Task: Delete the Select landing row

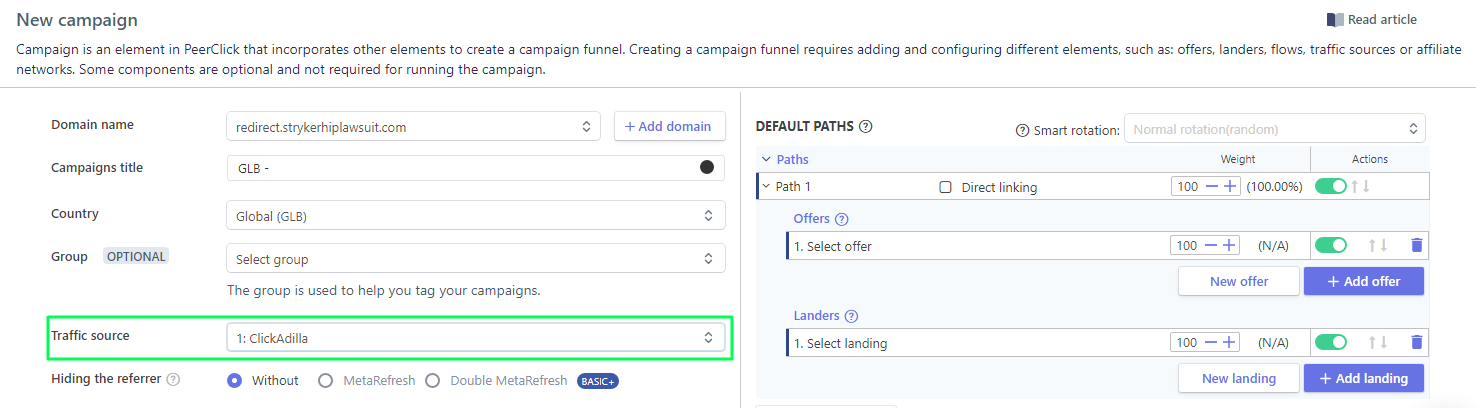Action: click(x=1416, y=342)
